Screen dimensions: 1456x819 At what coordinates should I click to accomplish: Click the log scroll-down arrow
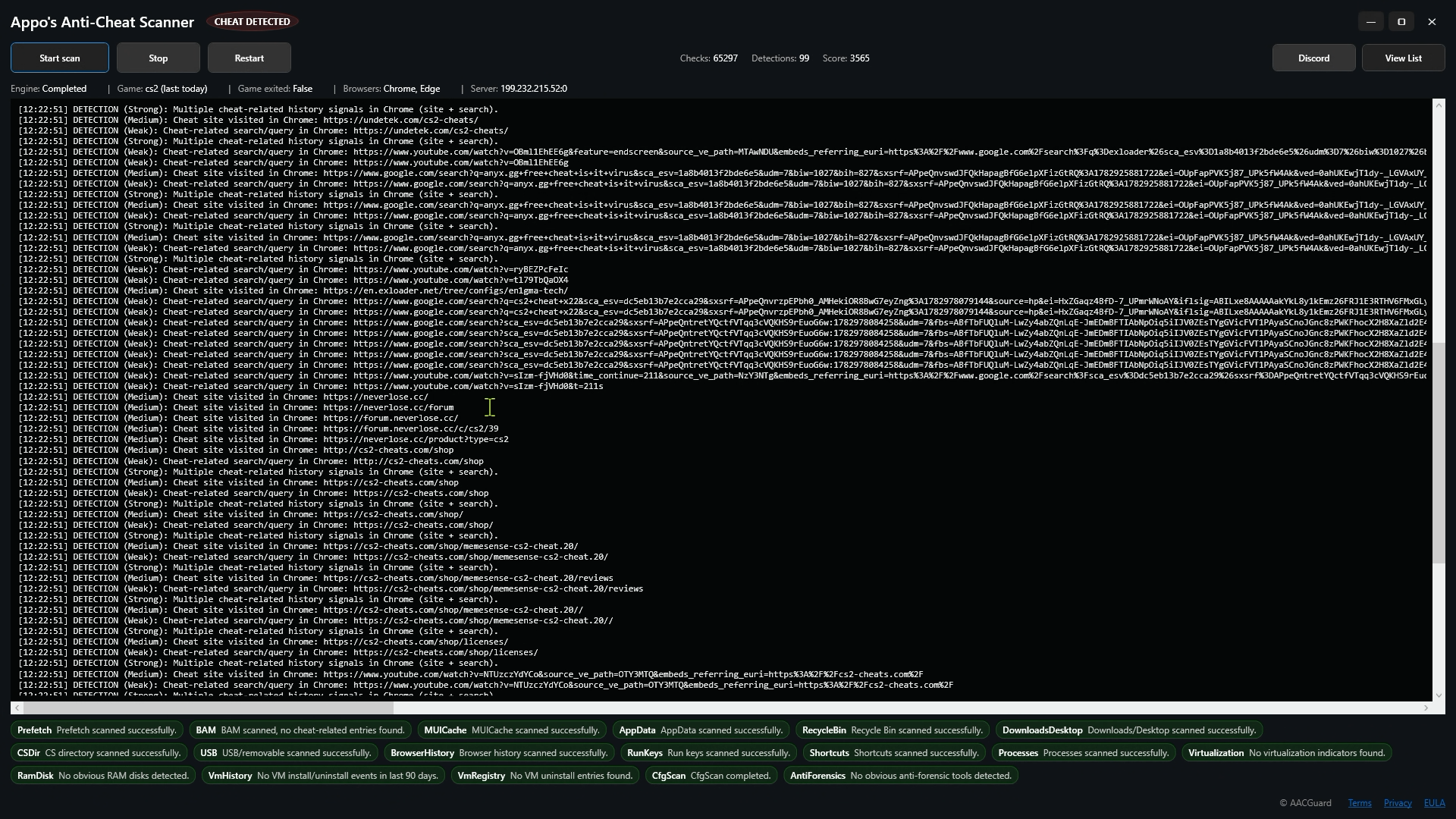1439,695
